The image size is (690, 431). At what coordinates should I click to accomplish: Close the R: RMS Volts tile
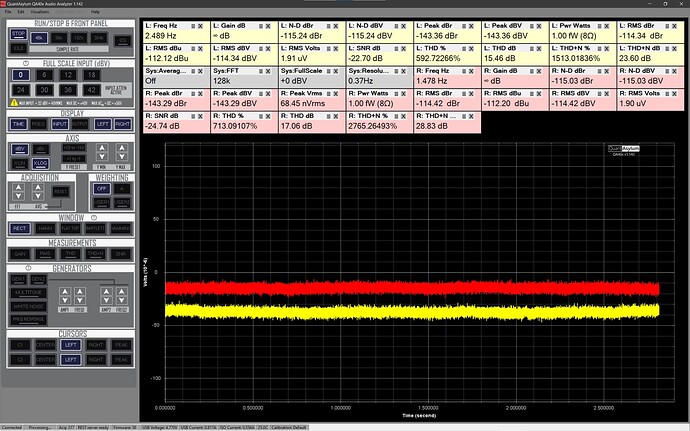pos(675,93)
